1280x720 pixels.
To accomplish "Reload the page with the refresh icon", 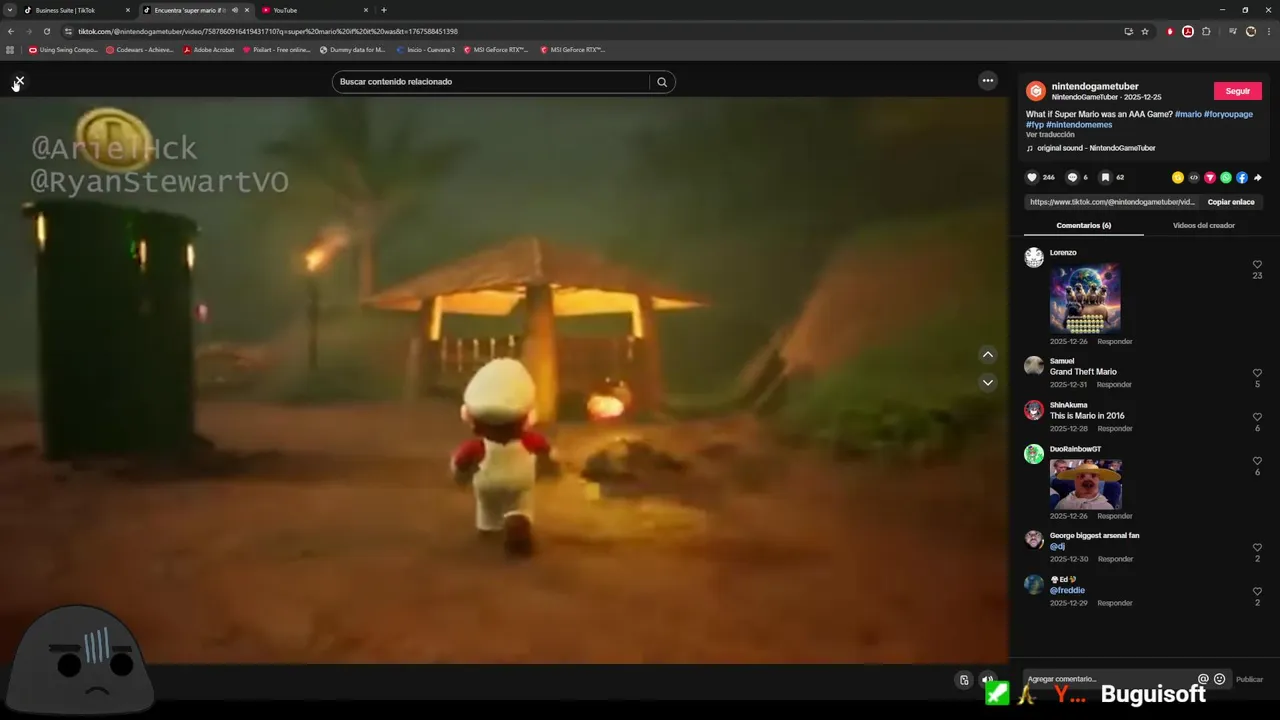I will (46, 31).
